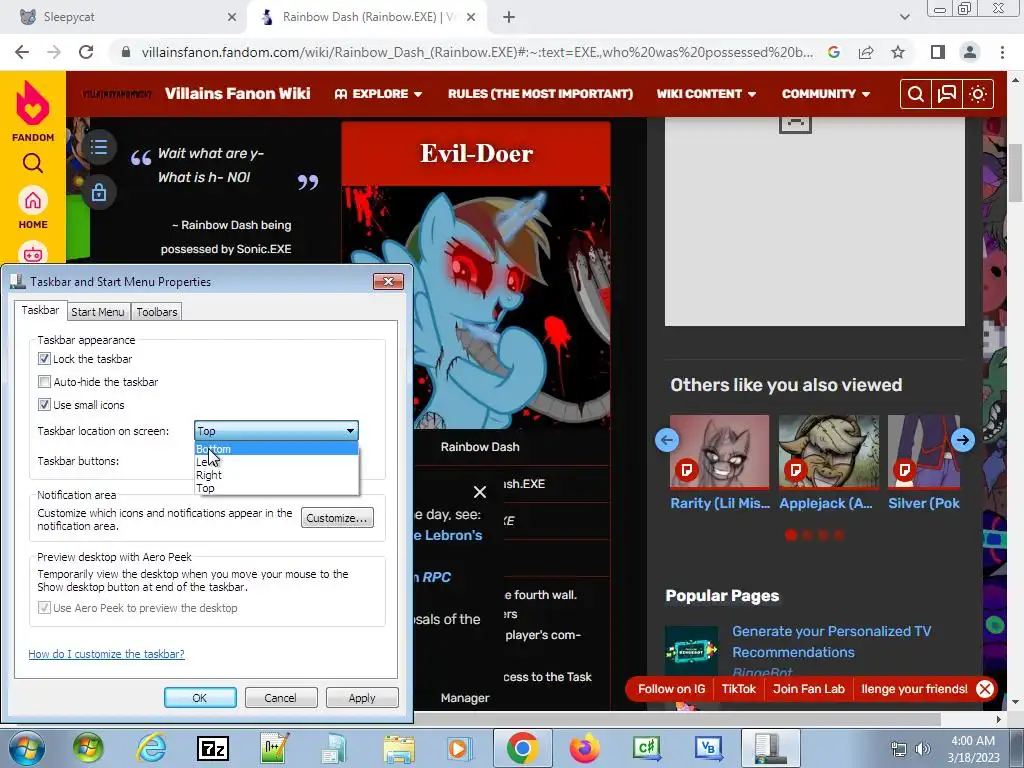Open the table of contents list icon

pos(99,147)
